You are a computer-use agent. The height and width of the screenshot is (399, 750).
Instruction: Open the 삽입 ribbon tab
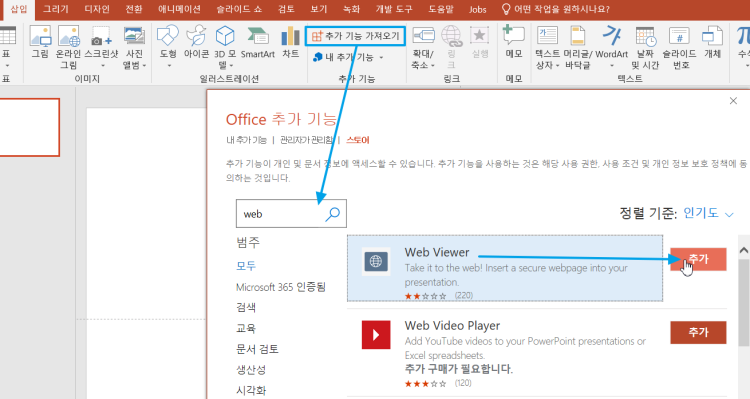[19, 9]
